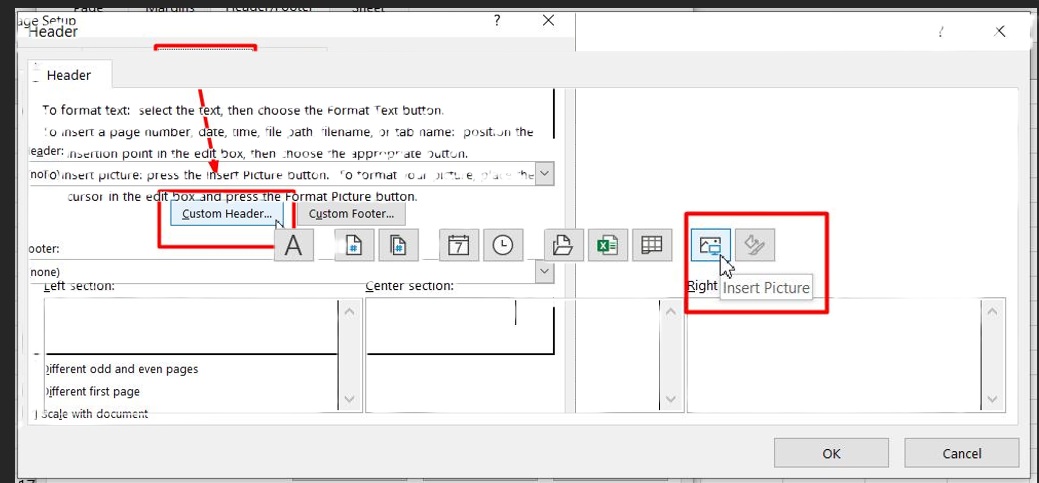The width and height of the screenshot is (1039, 483).
Task: Confirm the header with OK
Action: [x=831, y=453]
